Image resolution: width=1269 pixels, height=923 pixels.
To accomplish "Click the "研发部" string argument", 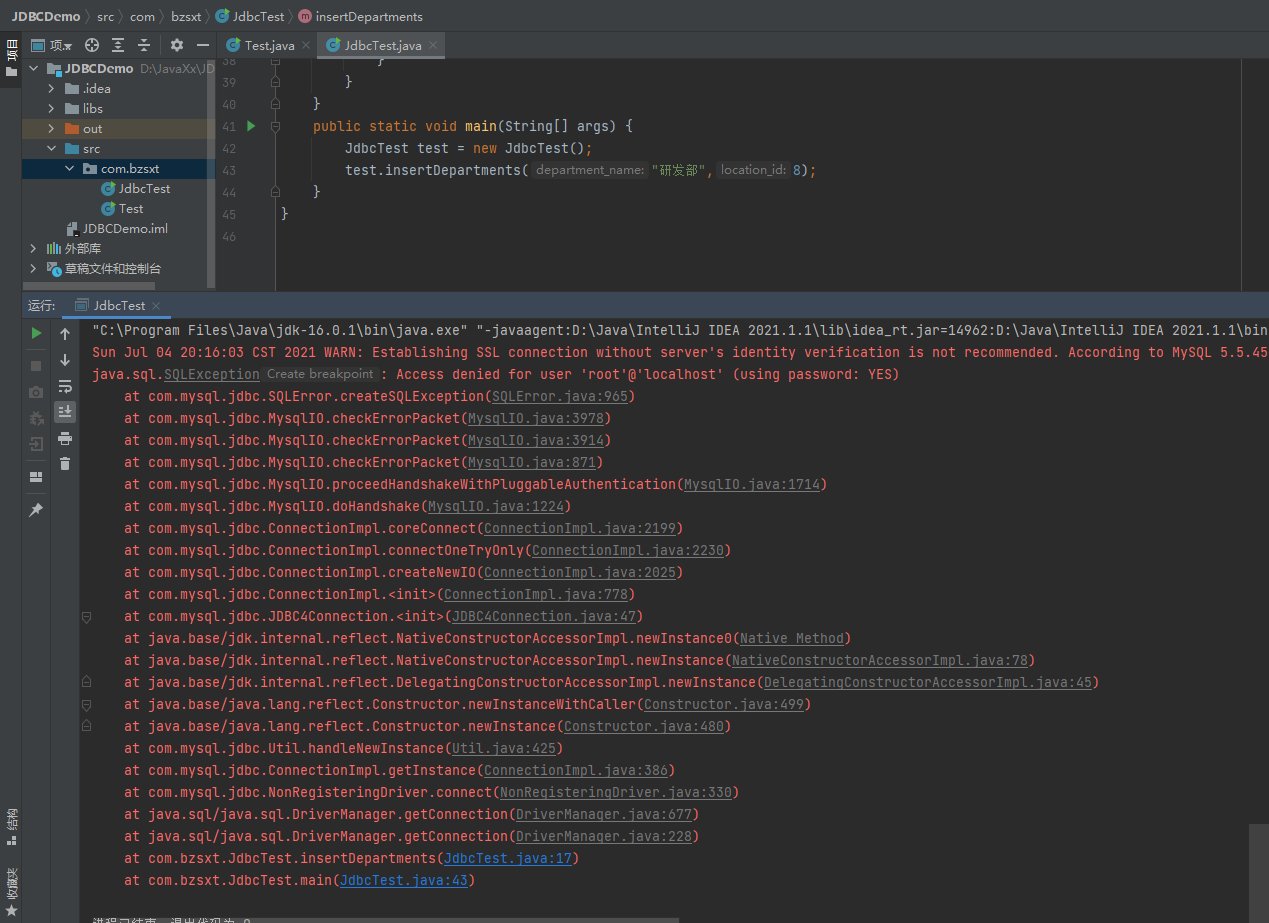I will point(680,170).
